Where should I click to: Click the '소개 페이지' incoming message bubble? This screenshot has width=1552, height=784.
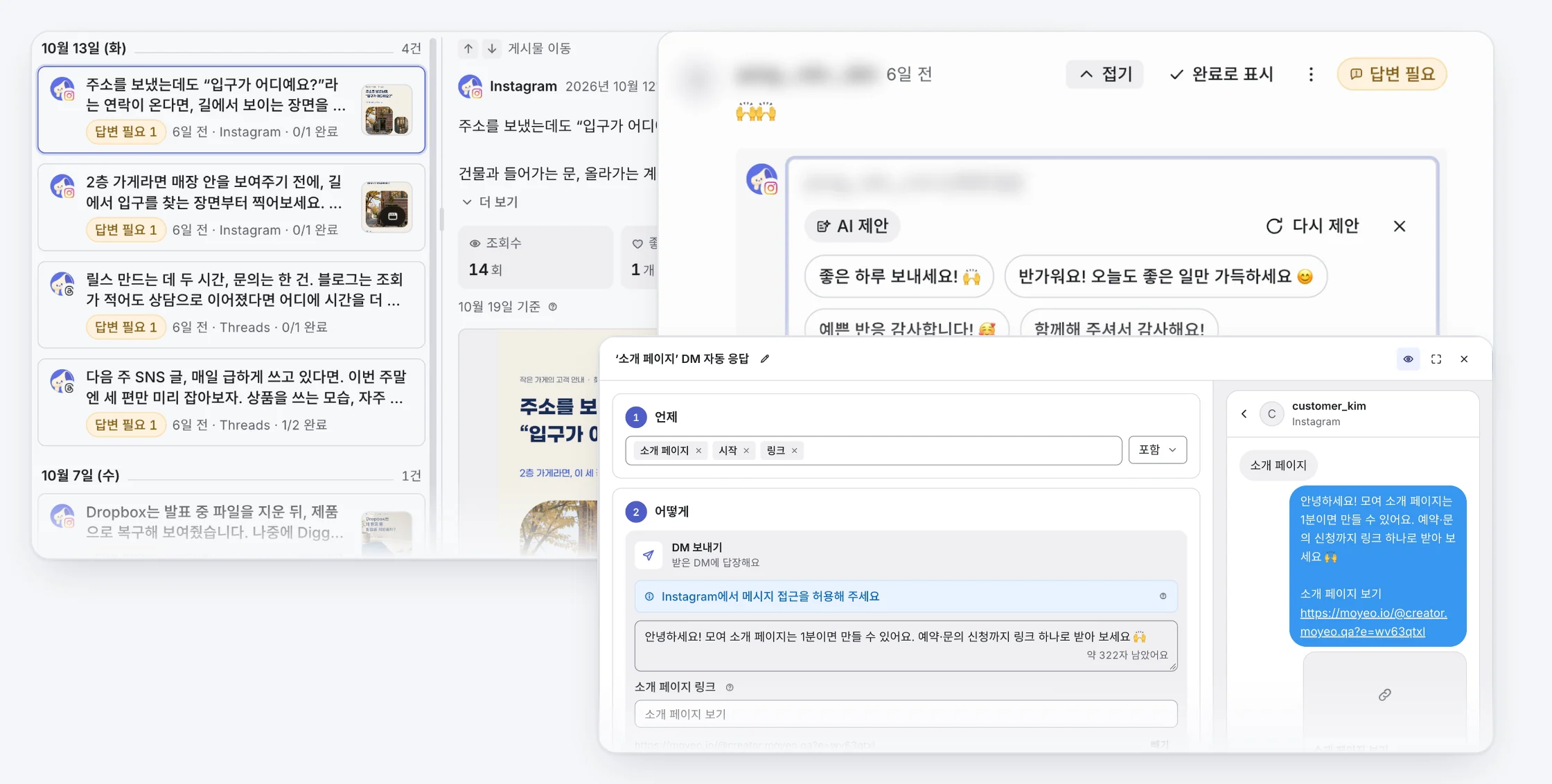coord(1278,465)
